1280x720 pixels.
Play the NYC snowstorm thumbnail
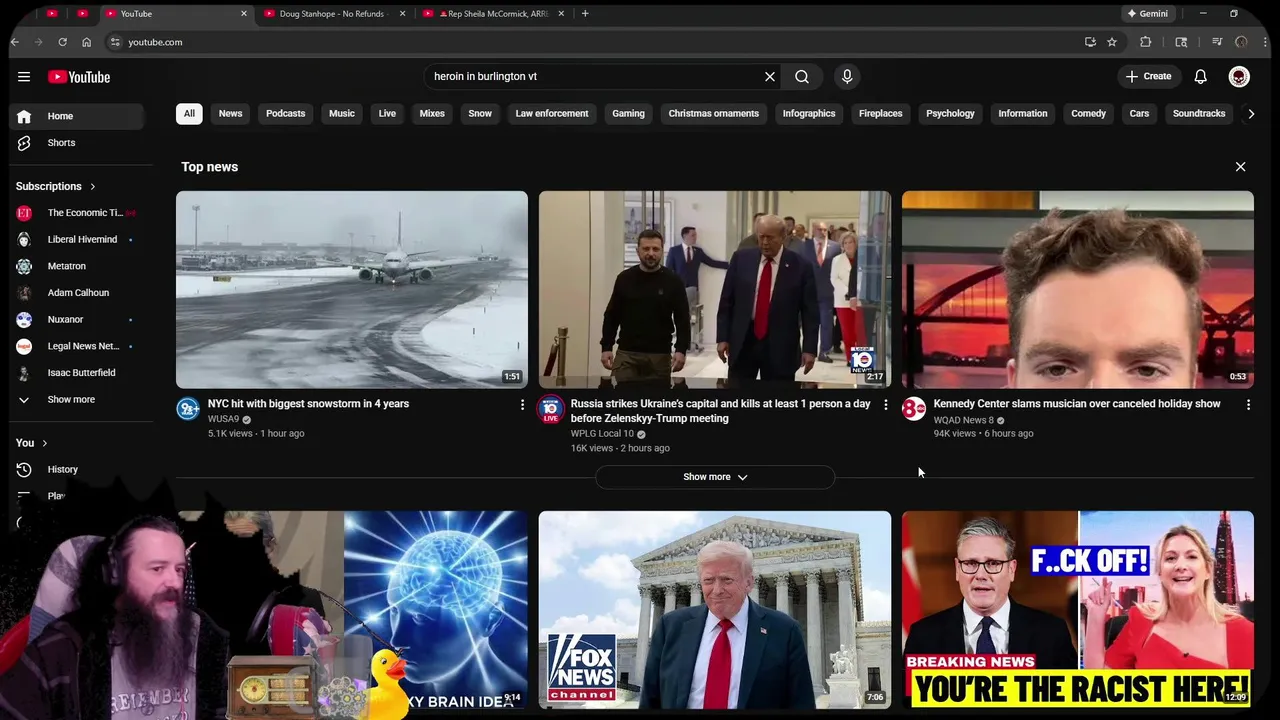click(x=352, y=290)
